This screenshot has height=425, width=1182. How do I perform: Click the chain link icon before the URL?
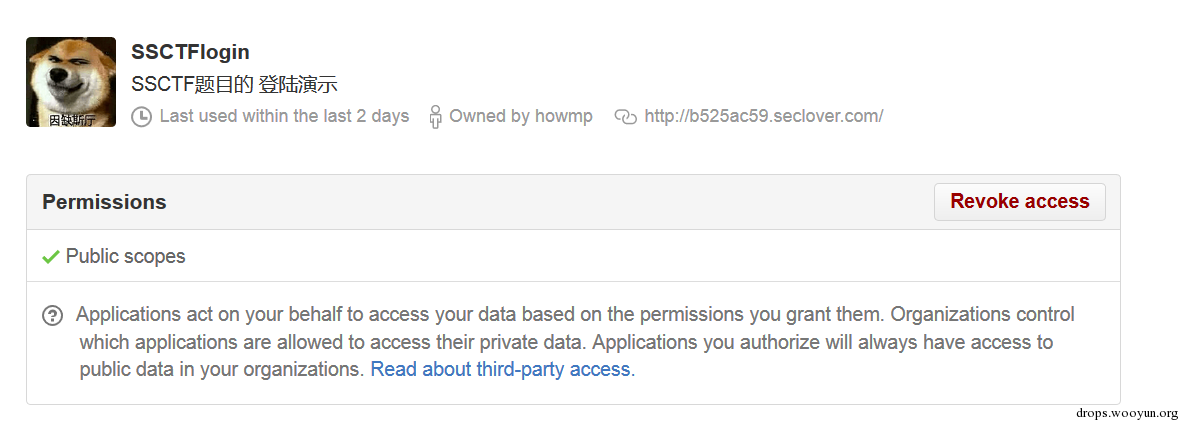626,117
